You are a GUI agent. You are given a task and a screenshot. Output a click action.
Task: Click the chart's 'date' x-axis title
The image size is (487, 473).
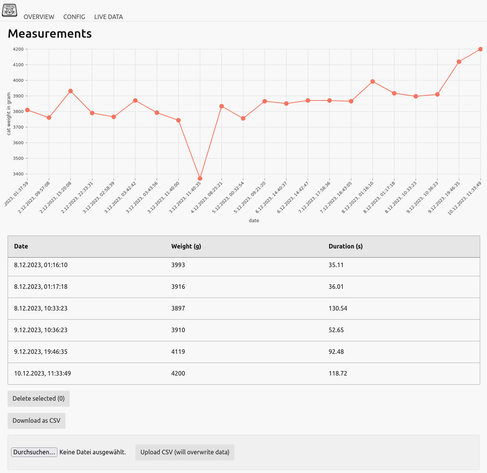click(x=254, y=221)
